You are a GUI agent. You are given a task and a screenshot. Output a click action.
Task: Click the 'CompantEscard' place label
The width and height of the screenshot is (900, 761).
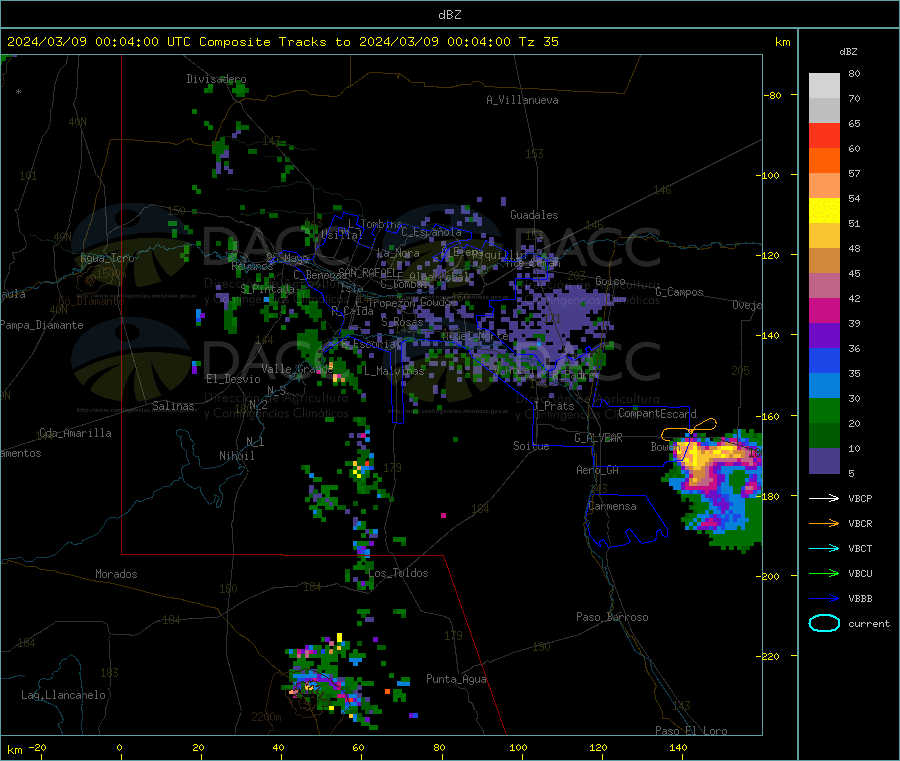[657, 414]
